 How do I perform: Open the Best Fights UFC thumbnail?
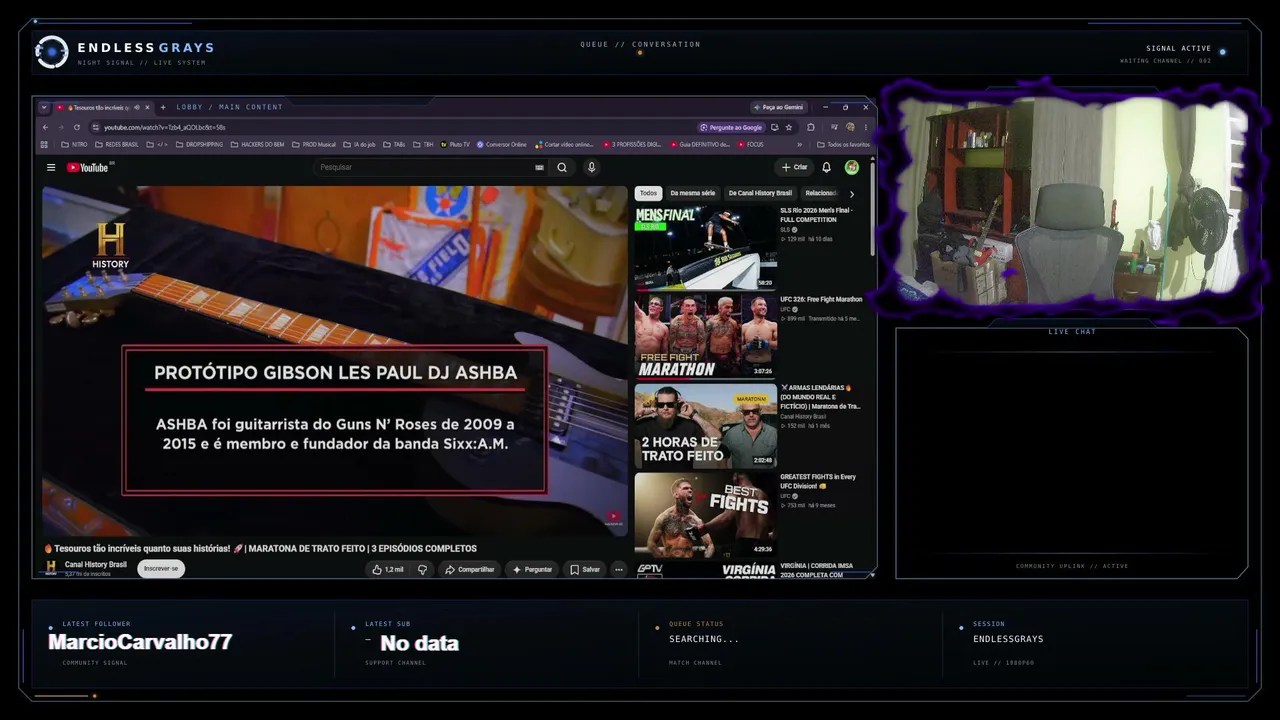tap(705, 514)
